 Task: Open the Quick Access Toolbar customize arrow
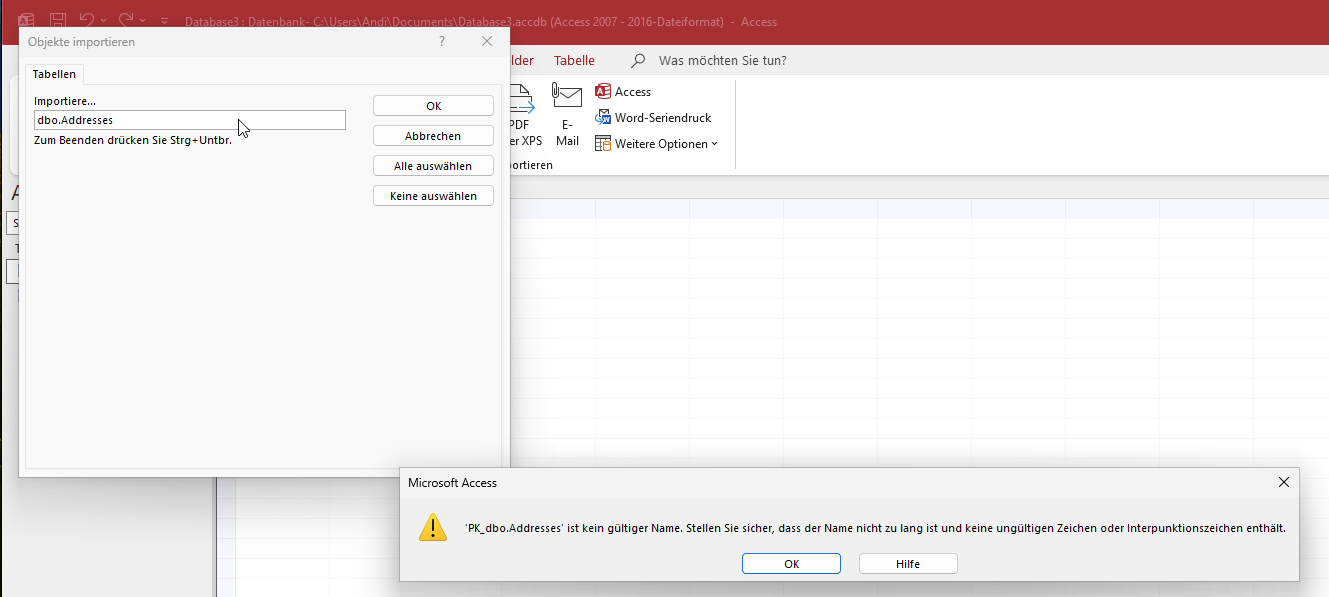tap(165, 21)
